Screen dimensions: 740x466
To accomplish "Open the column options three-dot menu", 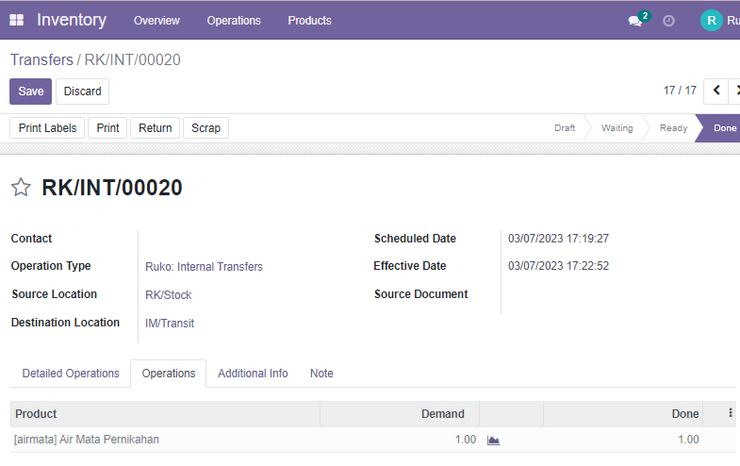I will click(x=730, y=413).
